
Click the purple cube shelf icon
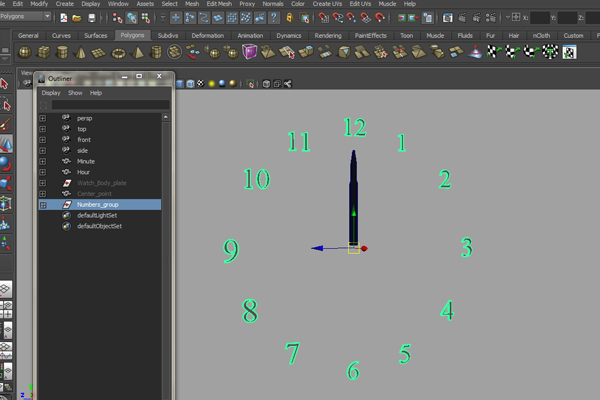coord(249,52)
